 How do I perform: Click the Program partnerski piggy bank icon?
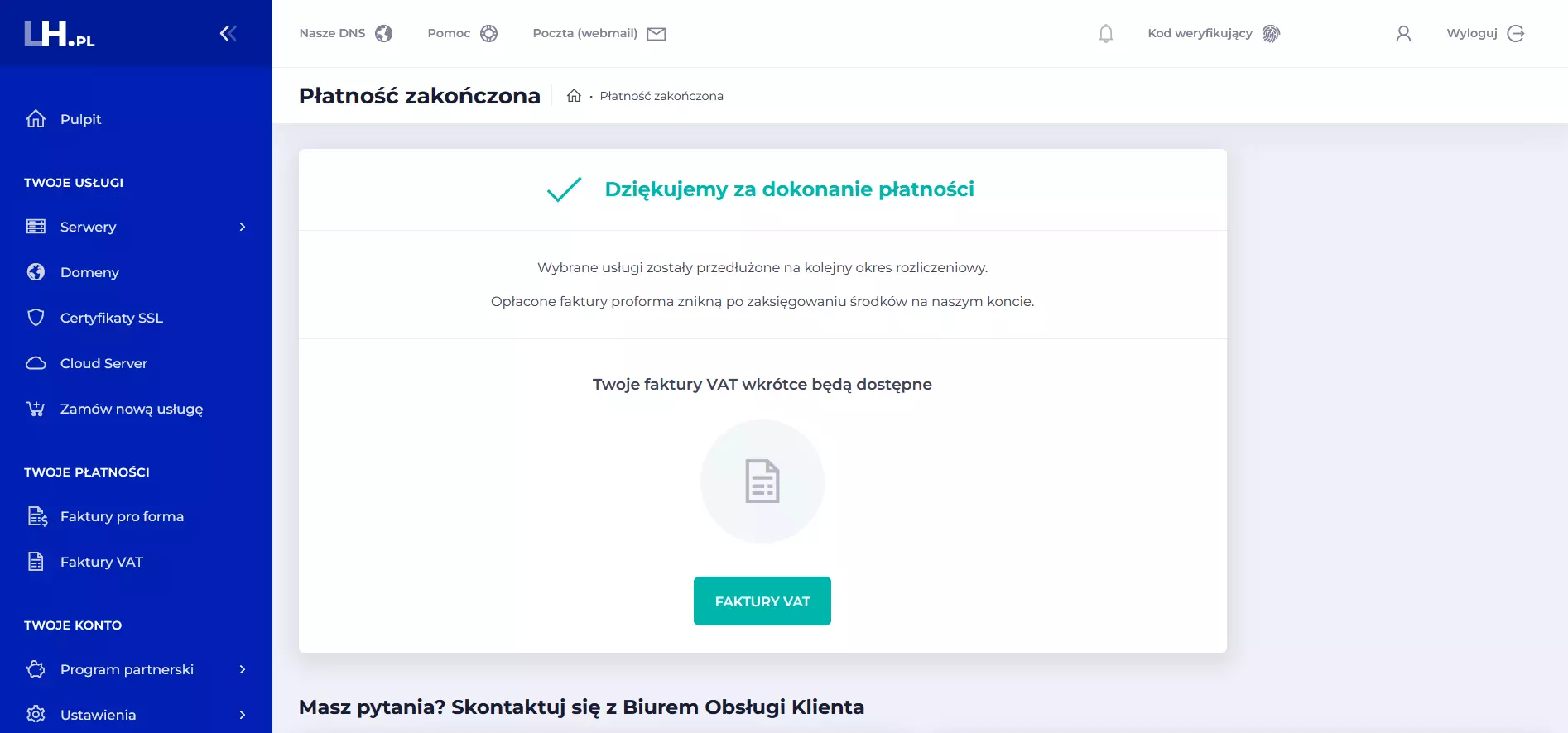pyautogui.click(x=36, y=669)
